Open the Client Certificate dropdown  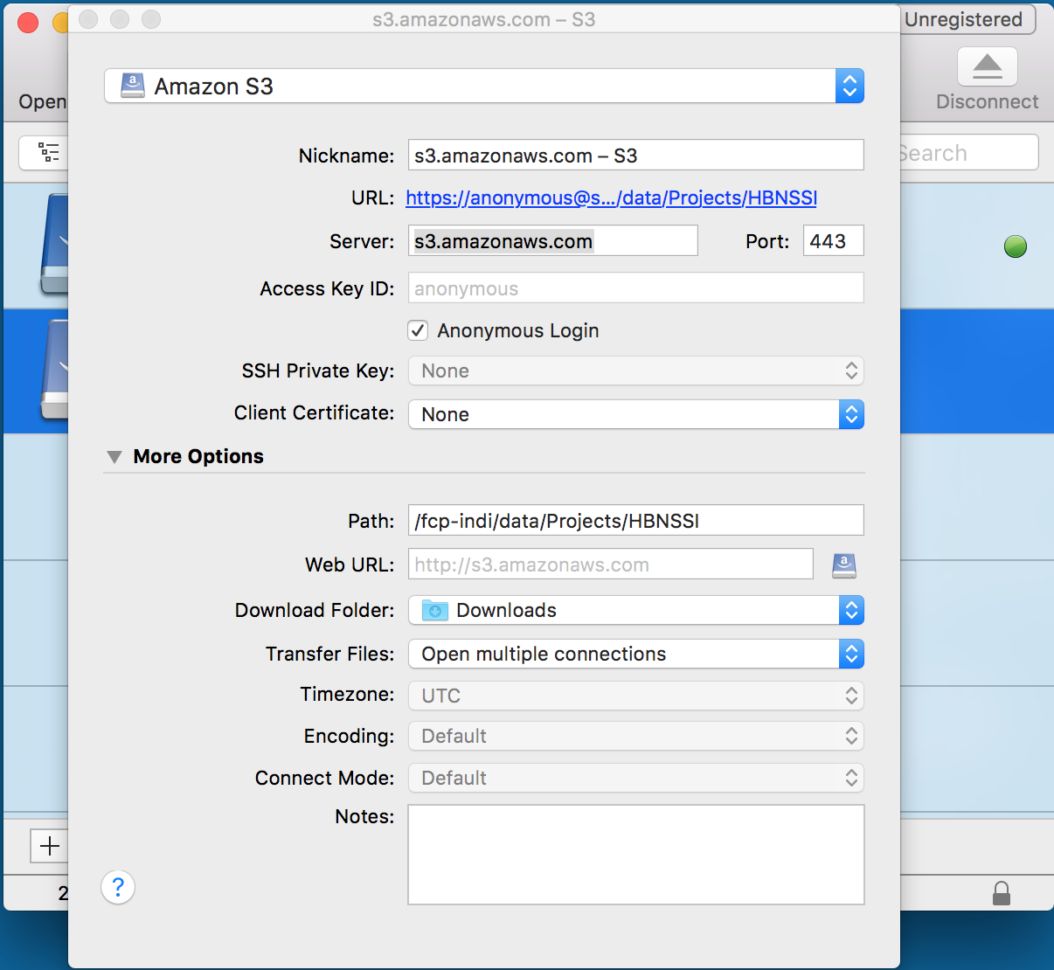pos(635,414)
